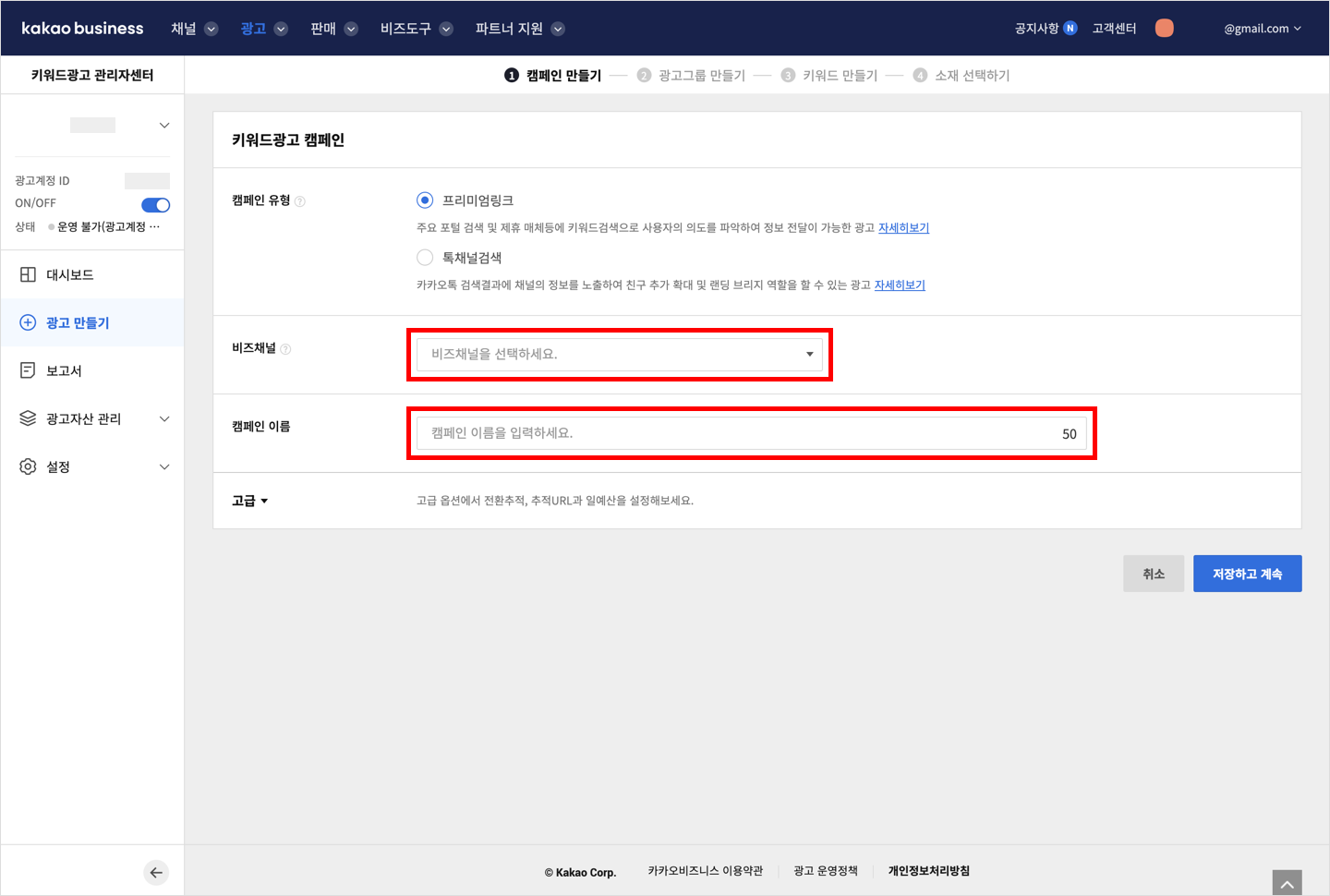
Task: Select 프리미엄링크 campaign type
Action: (425, 200)
